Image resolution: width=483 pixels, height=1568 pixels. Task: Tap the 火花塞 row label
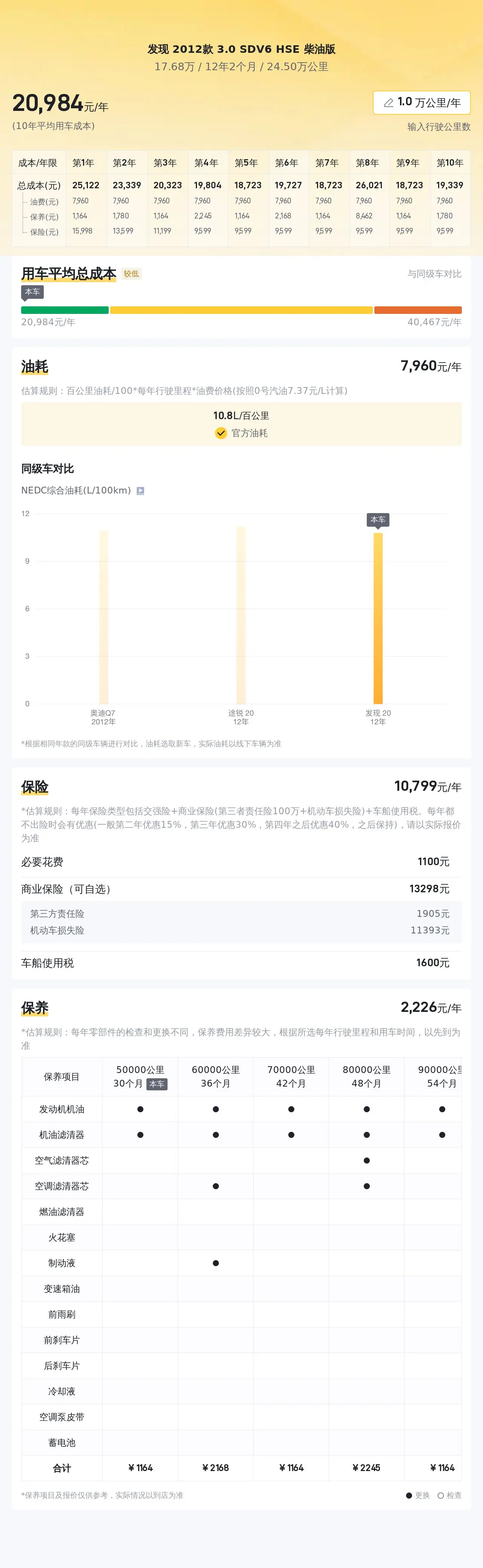click(62, 1237)
